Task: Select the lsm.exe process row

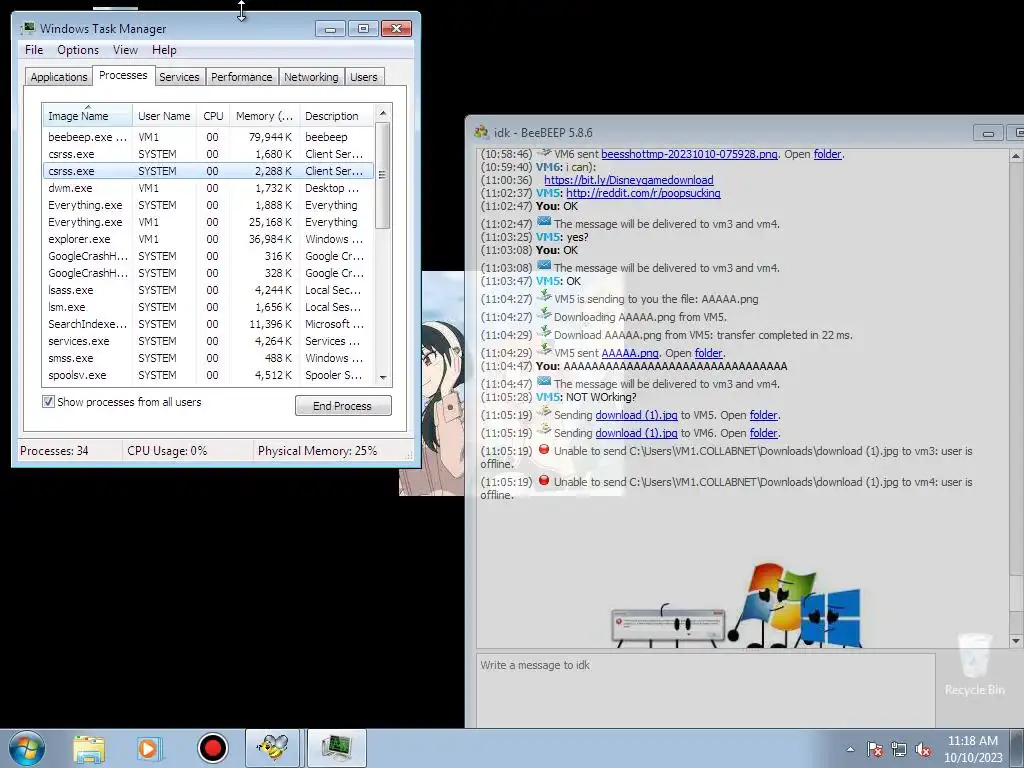Action: (209, 307)
